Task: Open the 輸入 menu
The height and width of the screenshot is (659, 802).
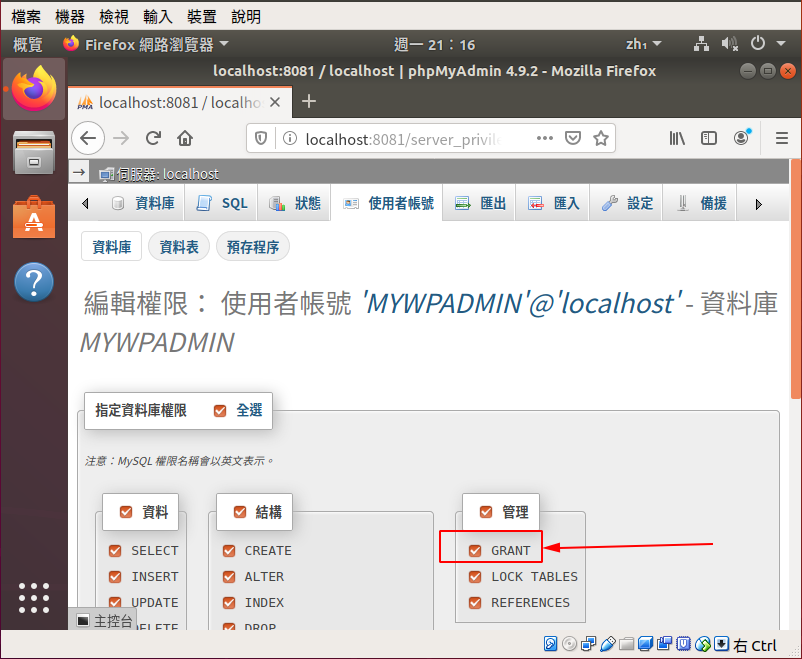Action: [158, 17]
